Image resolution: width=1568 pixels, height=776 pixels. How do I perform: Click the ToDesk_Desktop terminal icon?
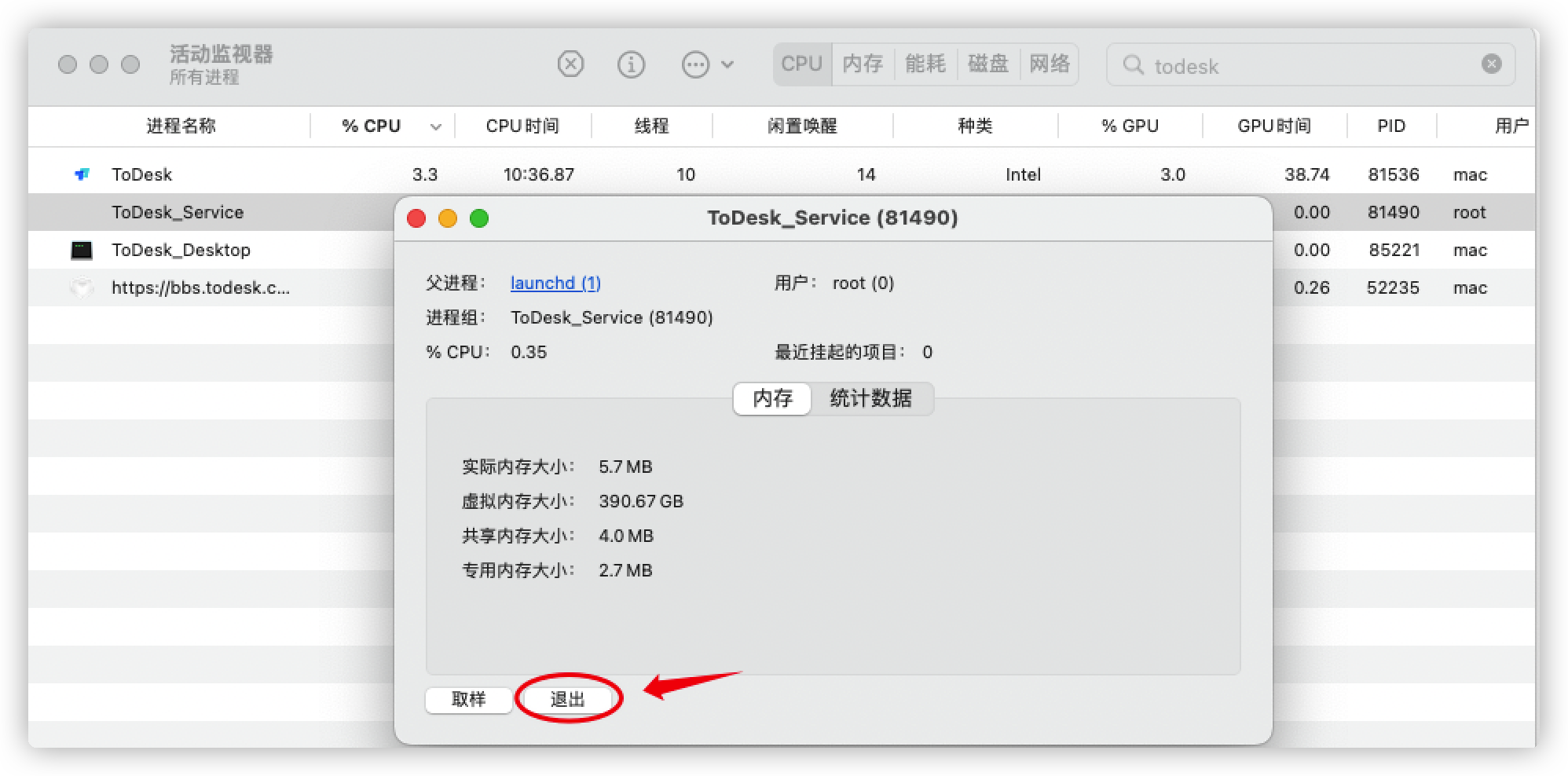82,251
